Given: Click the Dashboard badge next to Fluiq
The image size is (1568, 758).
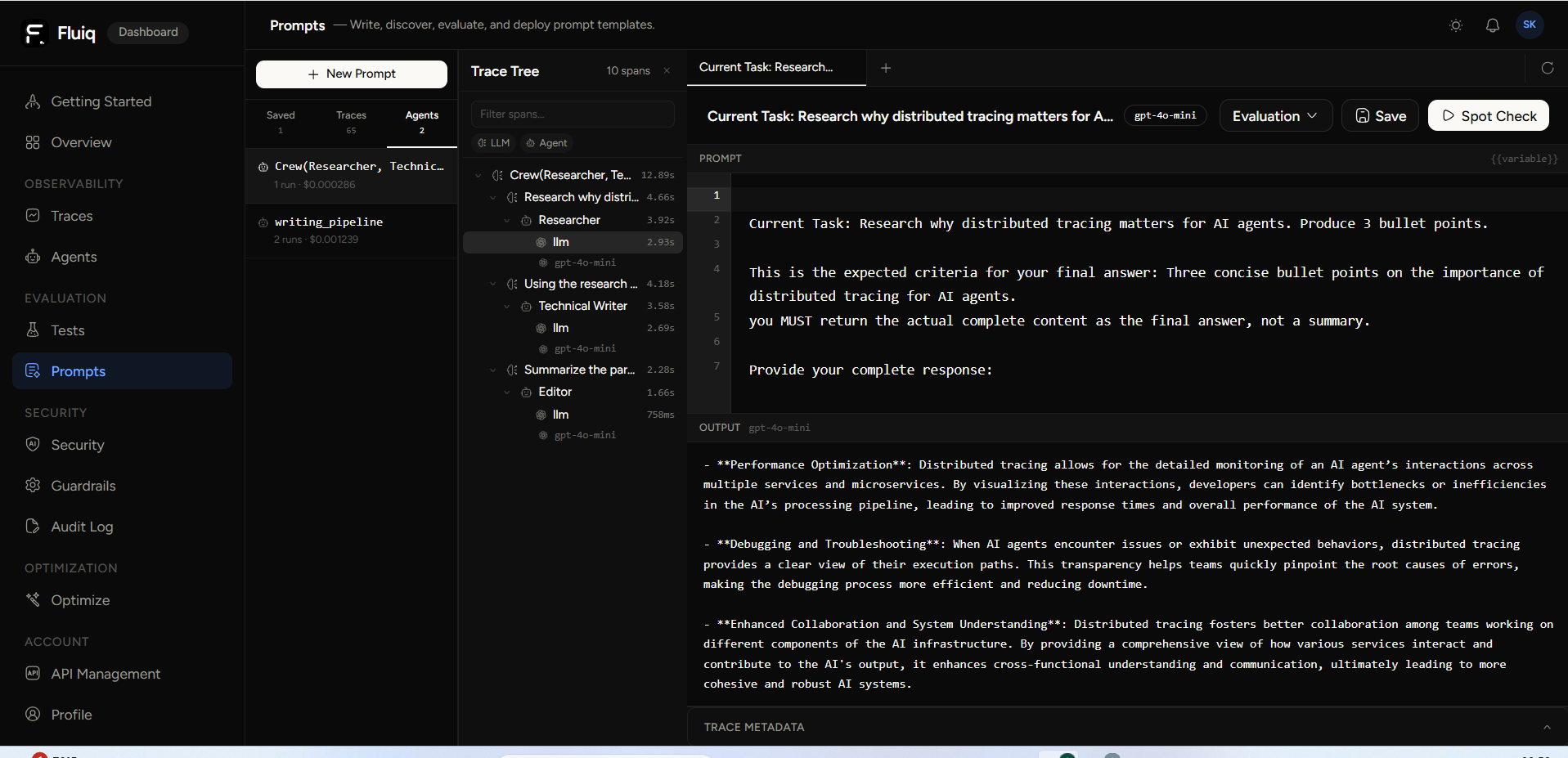Looking at the screenshot, I should coord(148,32).
